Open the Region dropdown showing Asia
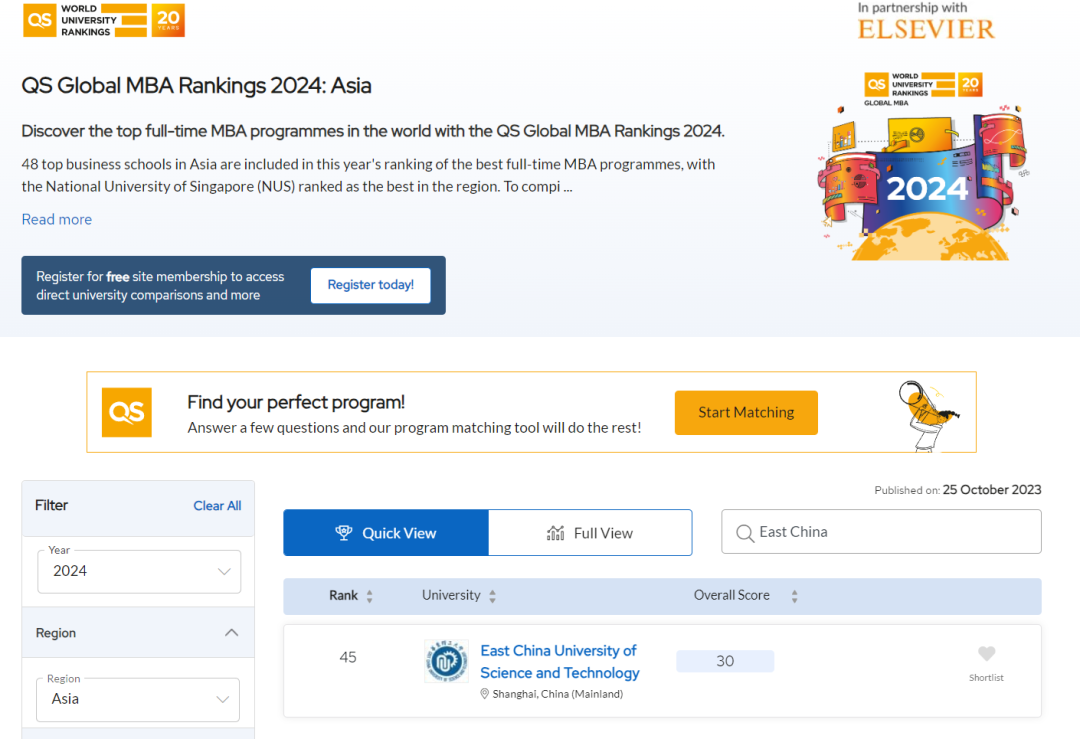1080x739 pixels. click(138, 699)
